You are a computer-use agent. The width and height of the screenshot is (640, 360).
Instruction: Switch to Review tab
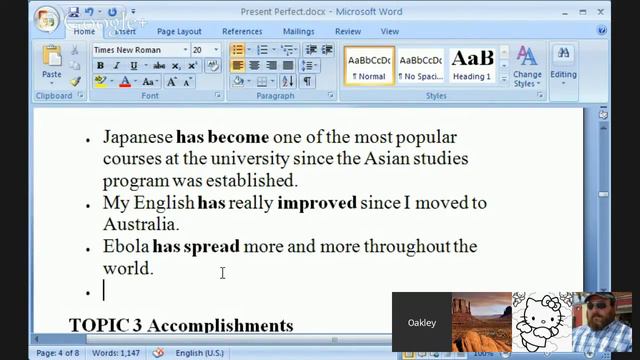tap(348, 31)
